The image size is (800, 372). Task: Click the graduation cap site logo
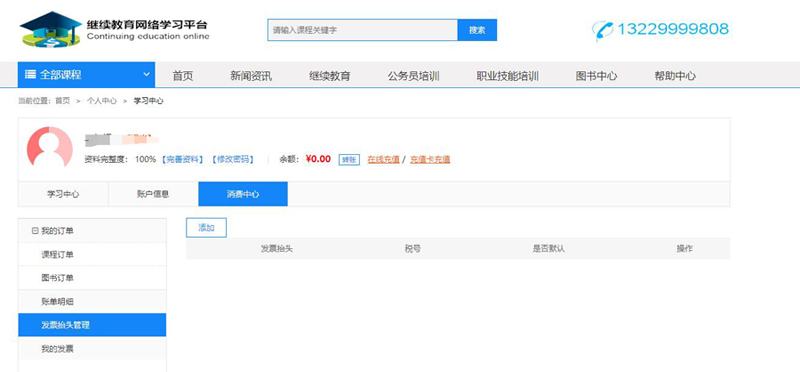pos(51,30)
